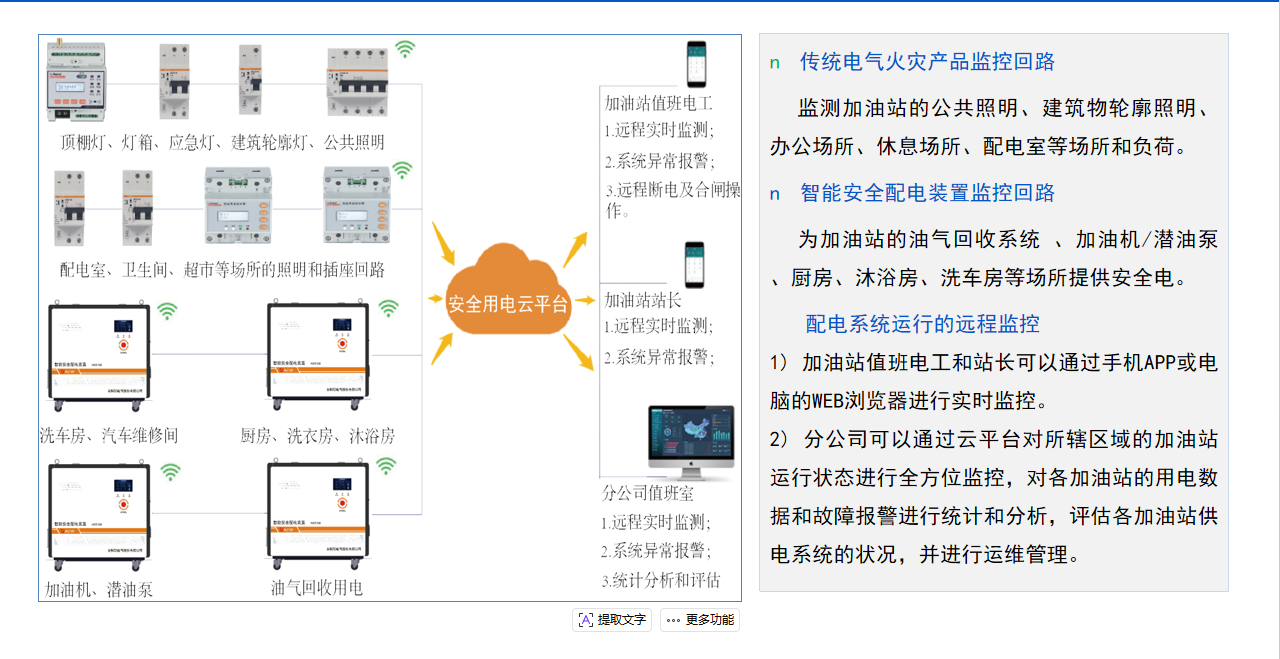Viewport: 1280px width, 659px height.
Task: Click the caption 洗车房、汽车维修间
Action: 109,435
